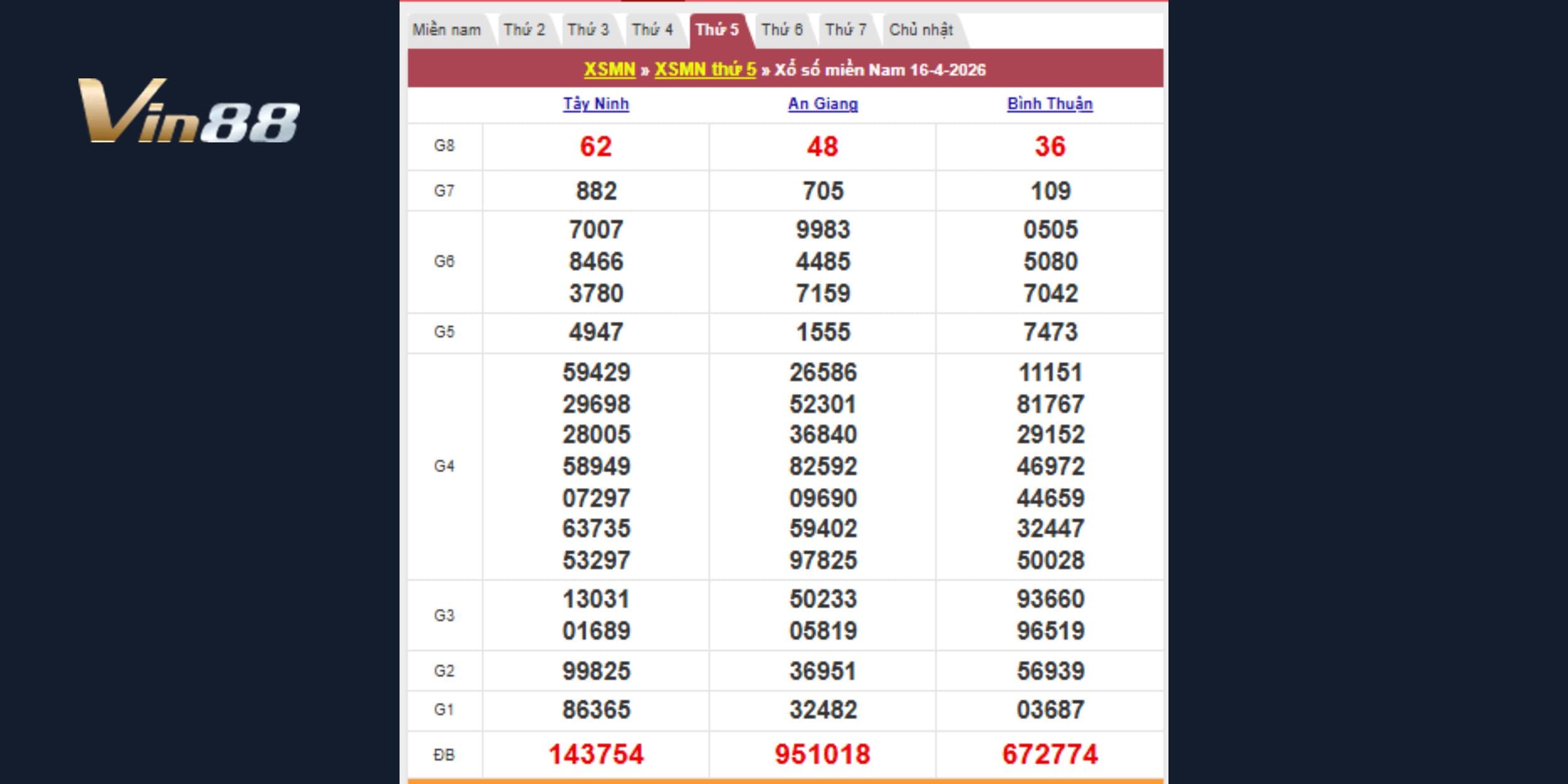Click the Vin88 logo
Viewport: 1568px width, 784px height.
(x=188, y=111)
